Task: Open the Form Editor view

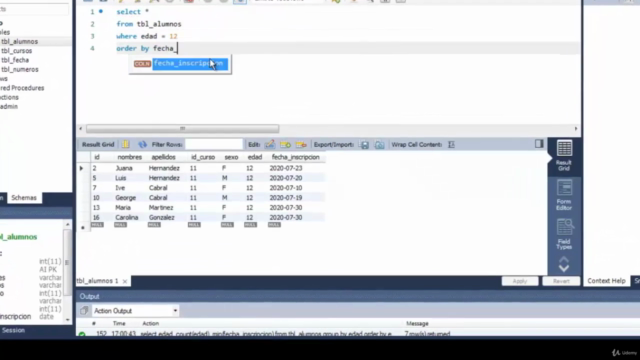Action: (x=564, y=196)
